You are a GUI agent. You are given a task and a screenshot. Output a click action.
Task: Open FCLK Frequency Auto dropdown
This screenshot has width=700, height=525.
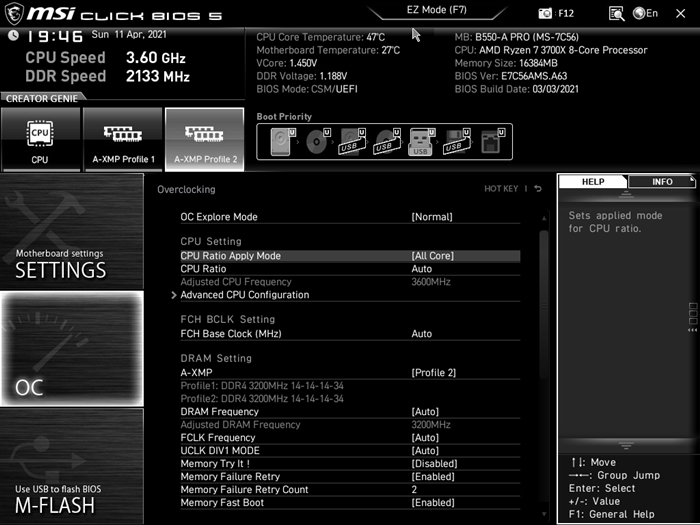[350, 438]
